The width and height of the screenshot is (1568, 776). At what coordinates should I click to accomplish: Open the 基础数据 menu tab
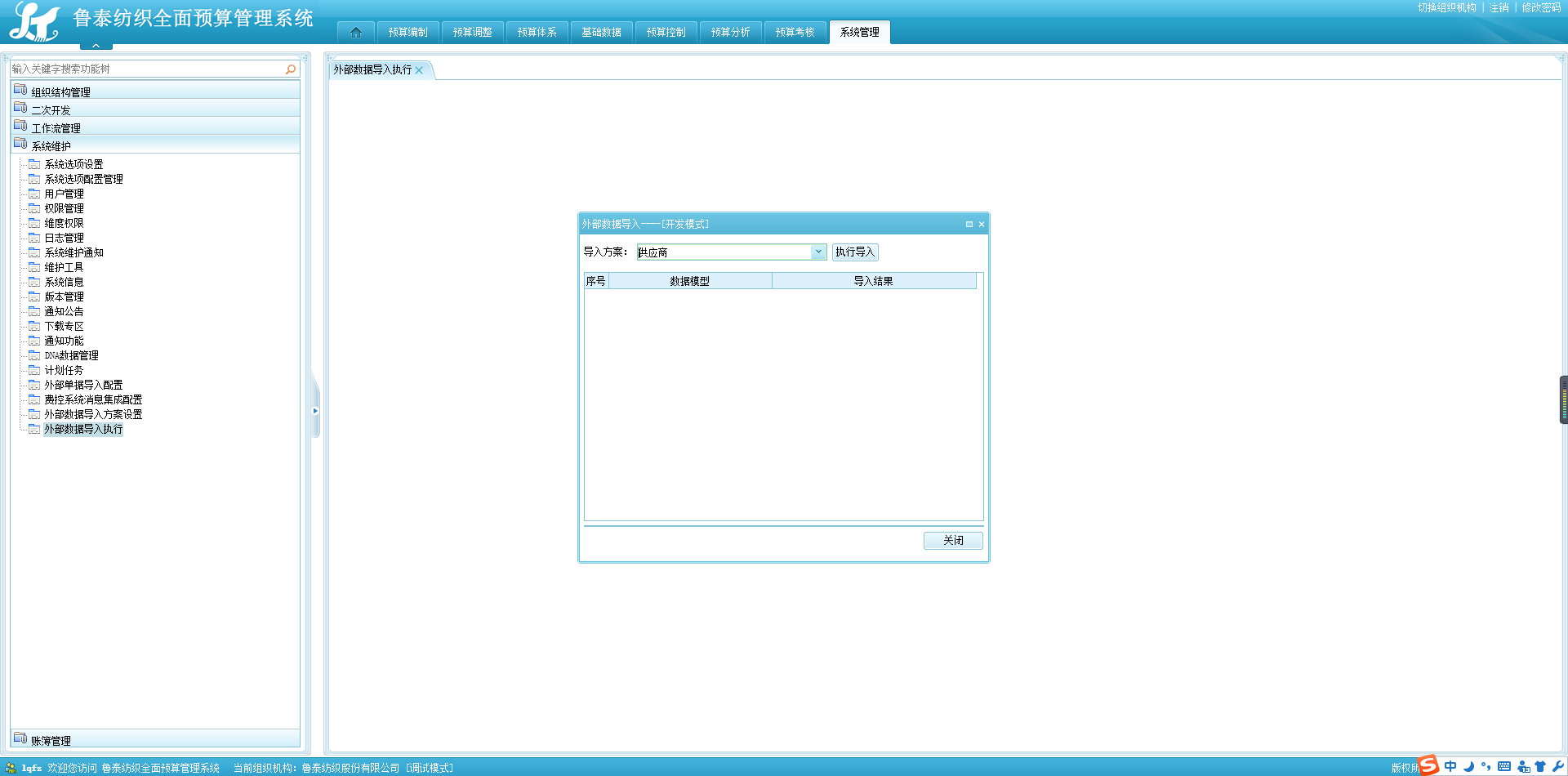pyautogui.click(x=601, y=33)
